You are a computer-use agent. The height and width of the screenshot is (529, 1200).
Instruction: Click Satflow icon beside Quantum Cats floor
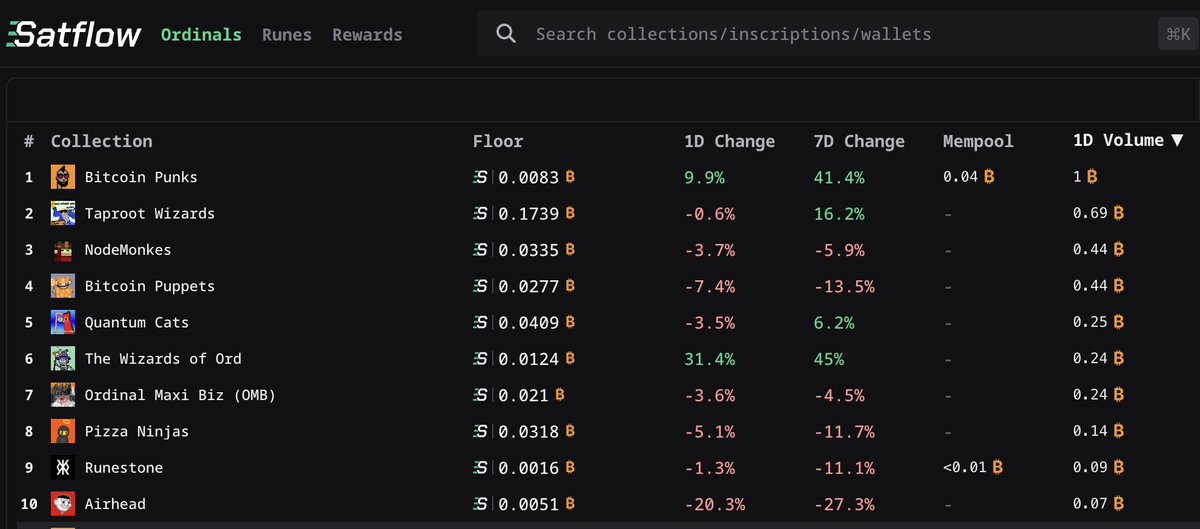[481, 322]
